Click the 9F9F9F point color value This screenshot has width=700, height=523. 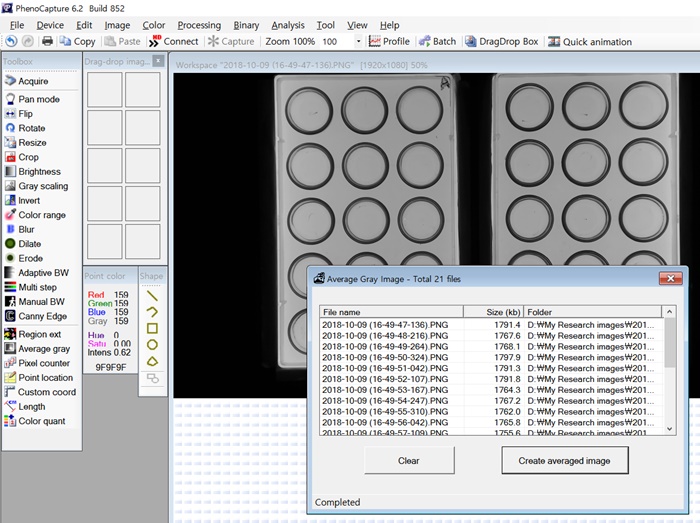point(110,367)
